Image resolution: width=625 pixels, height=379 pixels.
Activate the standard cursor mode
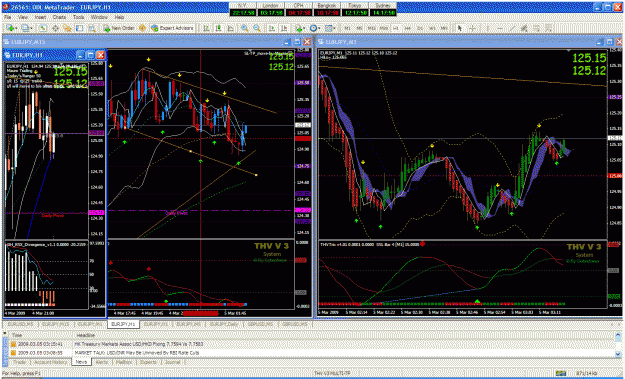point(460,28)
